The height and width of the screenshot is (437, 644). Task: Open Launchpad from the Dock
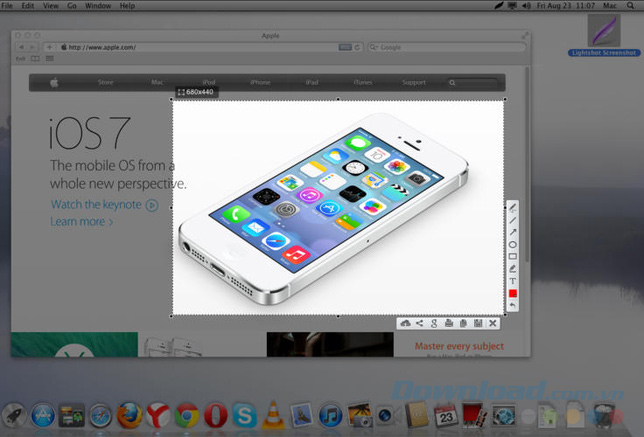(x=13, y=415)
